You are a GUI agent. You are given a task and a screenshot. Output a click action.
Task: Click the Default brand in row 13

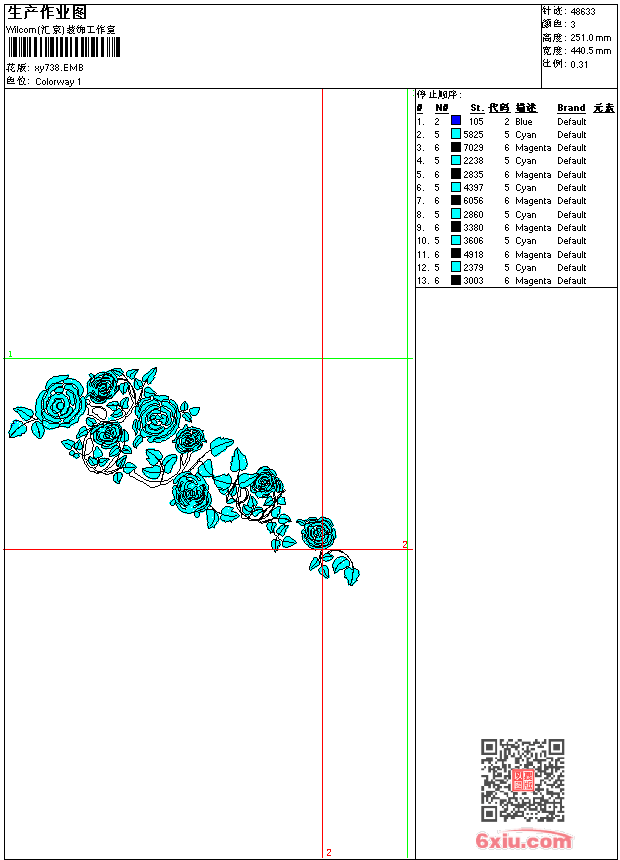(572, 281)
